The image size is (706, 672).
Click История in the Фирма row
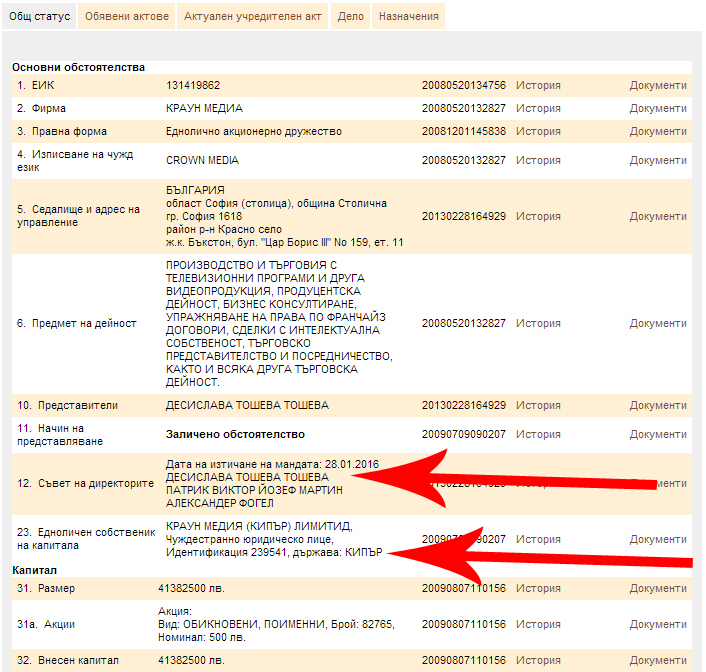tap(538, 108)
